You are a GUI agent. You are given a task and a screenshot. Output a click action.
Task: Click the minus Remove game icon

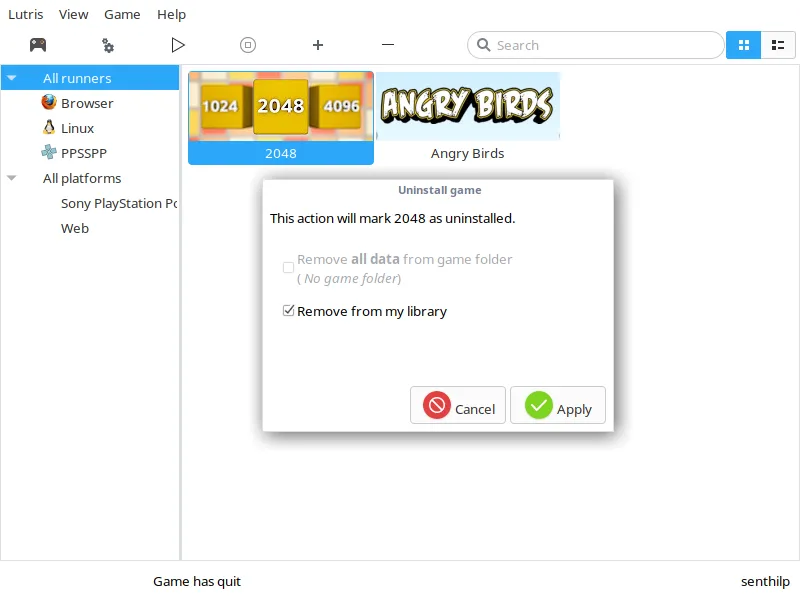388,45
